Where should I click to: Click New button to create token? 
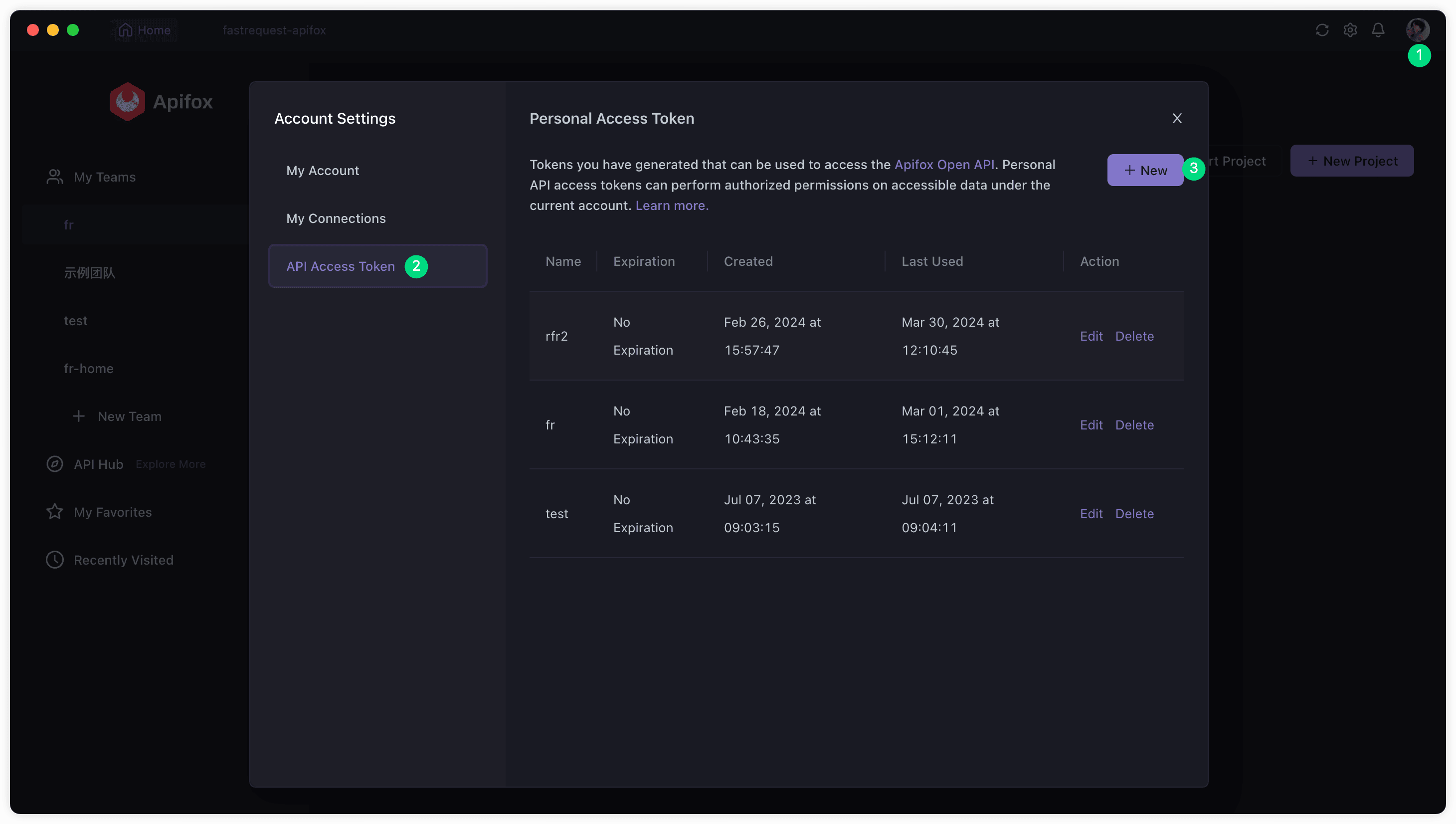tap(1145, 171)
